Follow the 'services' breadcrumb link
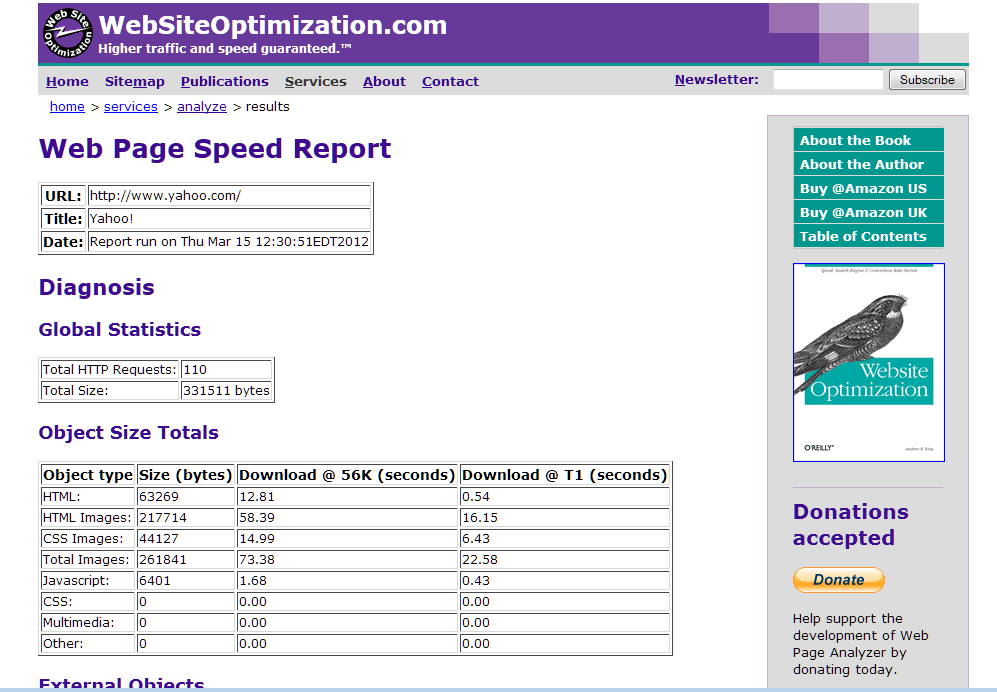Viewport: 997px width, 692px height. (x=131, y=106)
